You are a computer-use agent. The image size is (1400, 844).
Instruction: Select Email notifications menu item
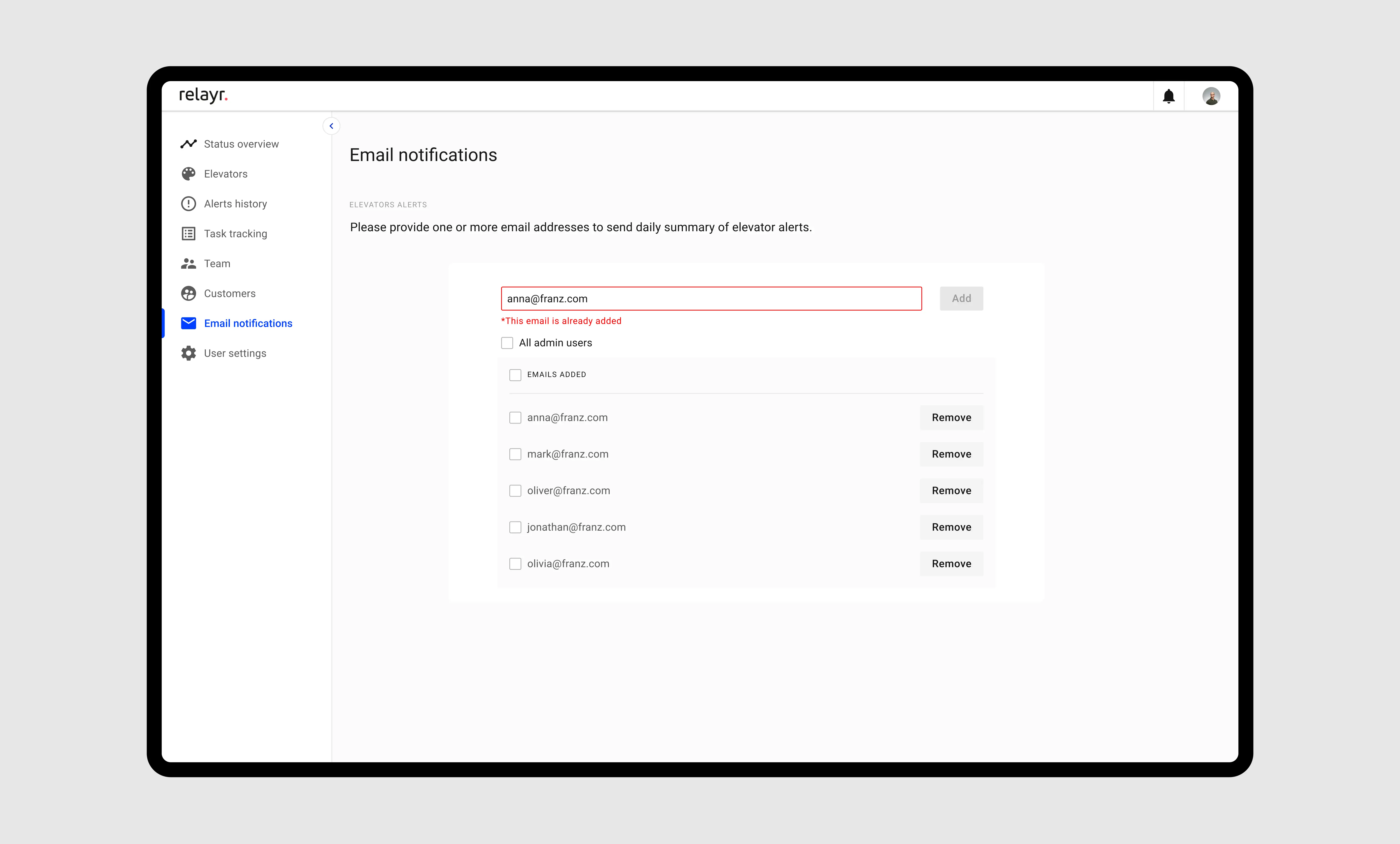click(248, 323)
